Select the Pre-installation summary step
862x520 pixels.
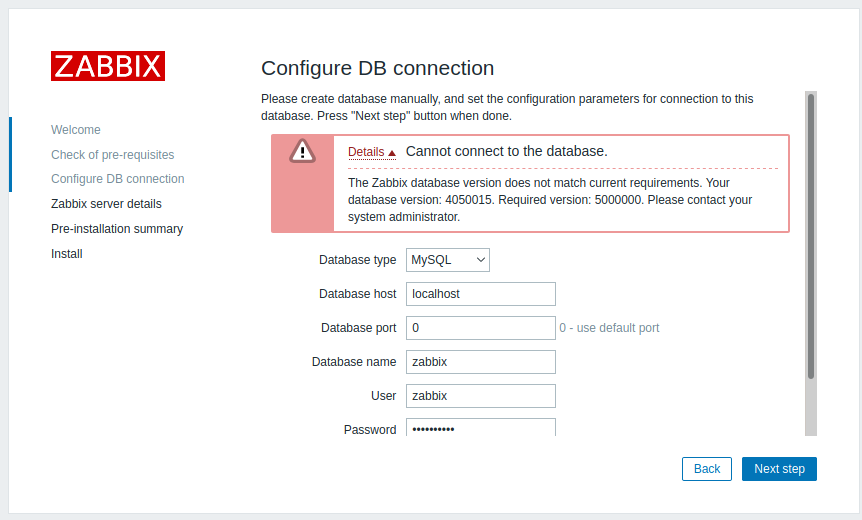point(117,229)
